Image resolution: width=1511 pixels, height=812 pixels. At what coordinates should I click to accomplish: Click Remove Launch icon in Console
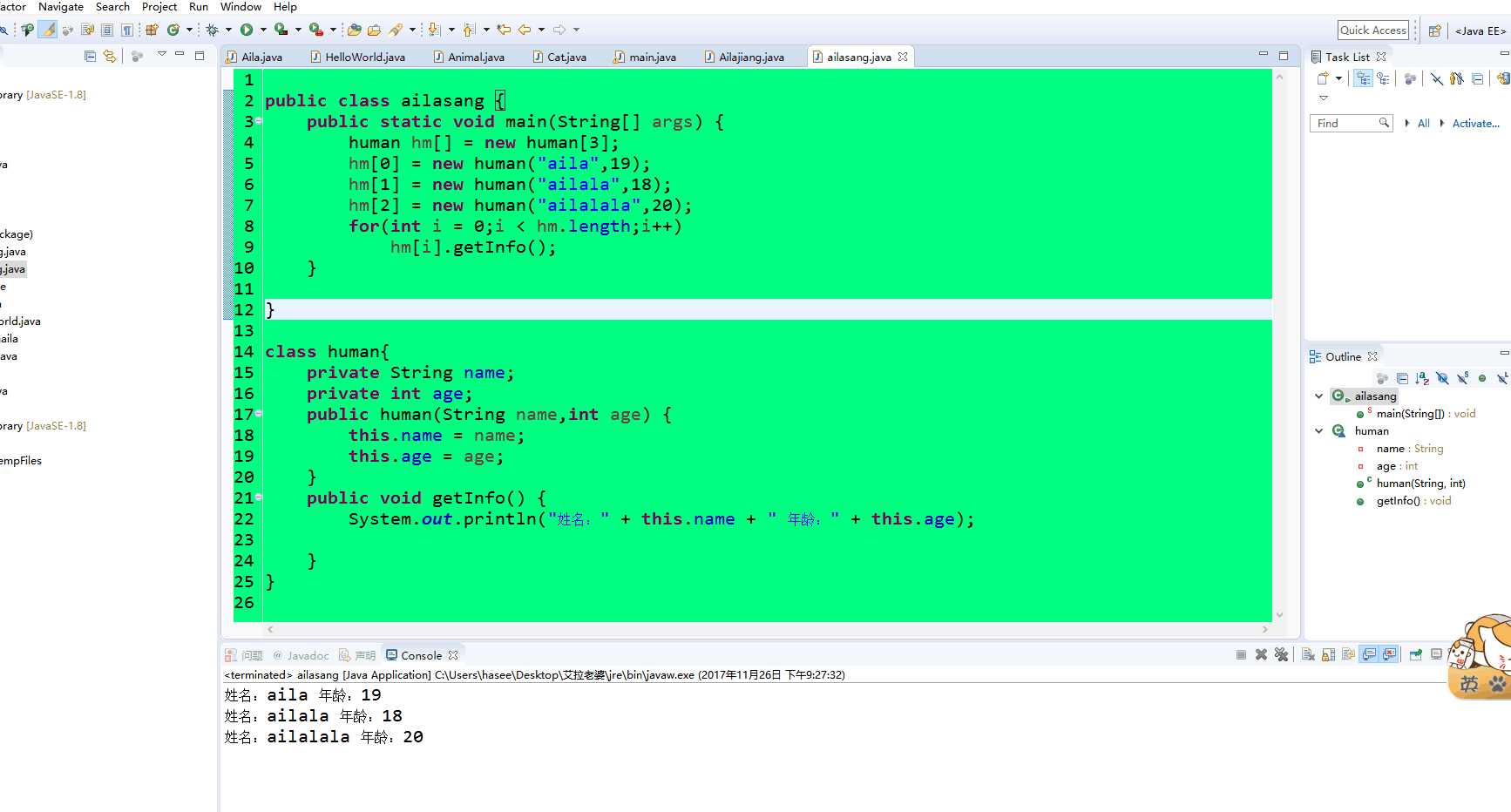pos(1261,654)
